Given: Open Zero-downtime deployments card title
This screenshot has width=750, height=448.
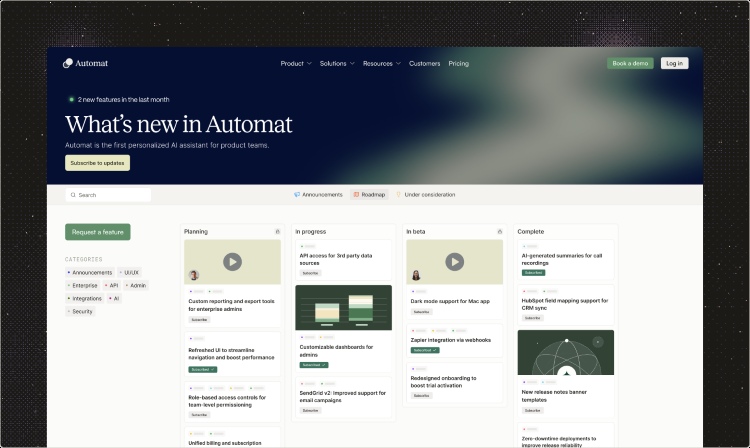Looking at the screenshot, I should tap(559, 442).
